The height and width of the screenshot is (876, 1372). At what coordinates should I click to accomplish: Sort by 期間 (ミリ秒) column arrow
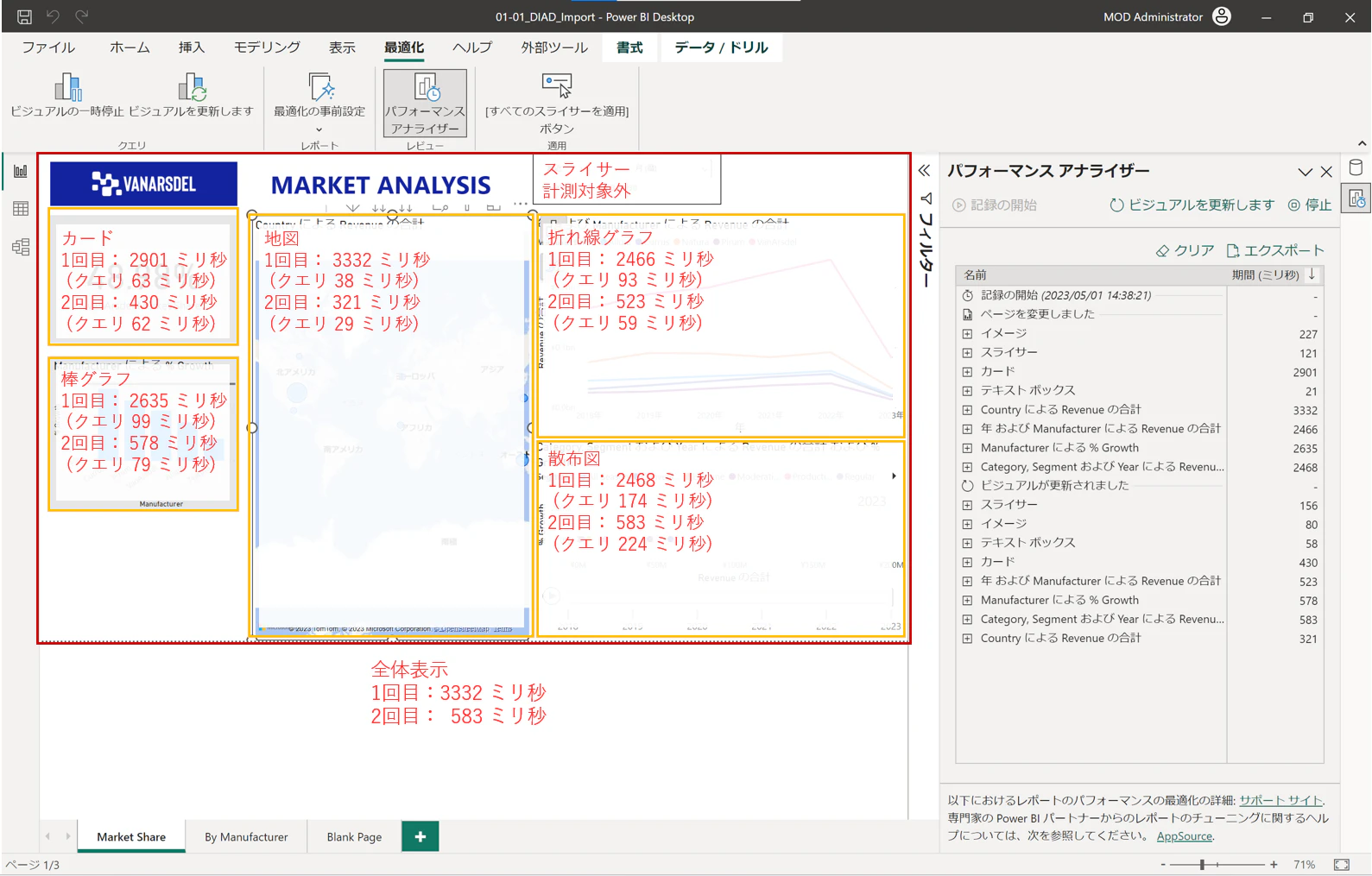(1312, 274)
